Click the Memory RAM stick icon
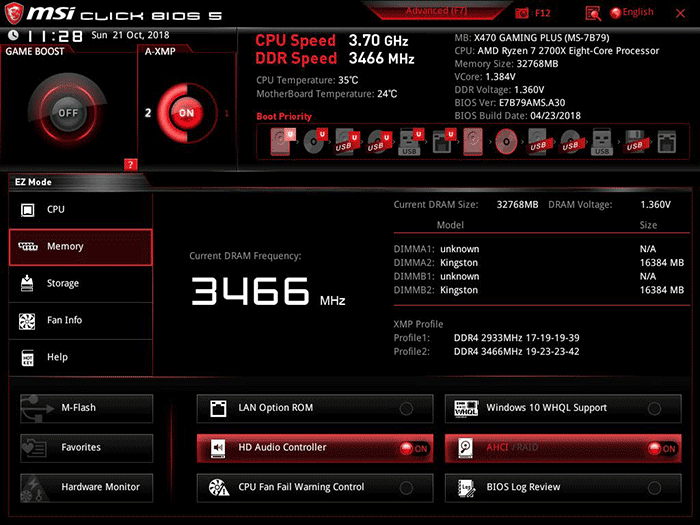Image resolution: width=700 pixels, height=525 pixels. click(28, 246)
